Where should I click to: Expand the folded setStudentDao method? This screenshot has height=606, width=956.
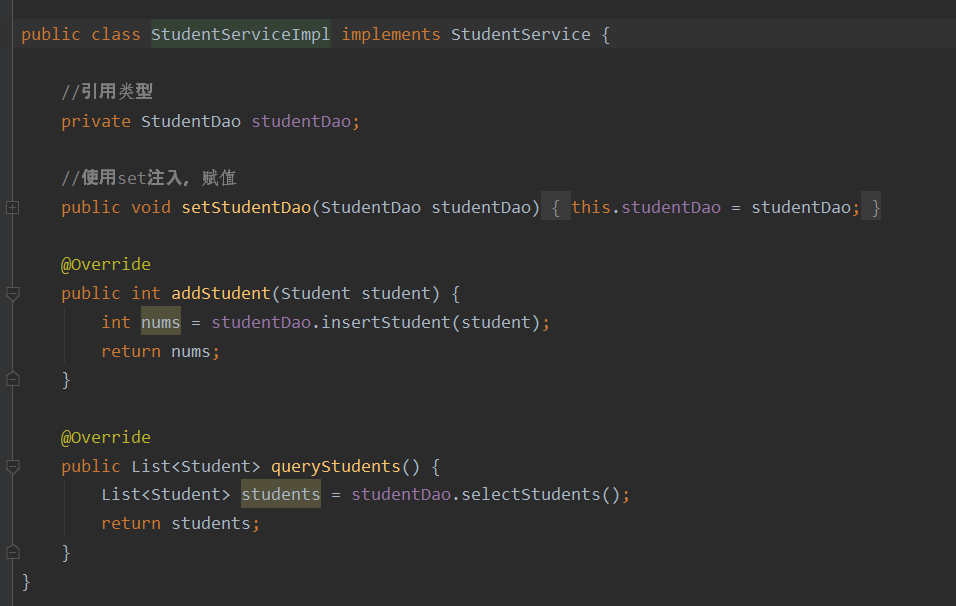click(x=12, y=207)
